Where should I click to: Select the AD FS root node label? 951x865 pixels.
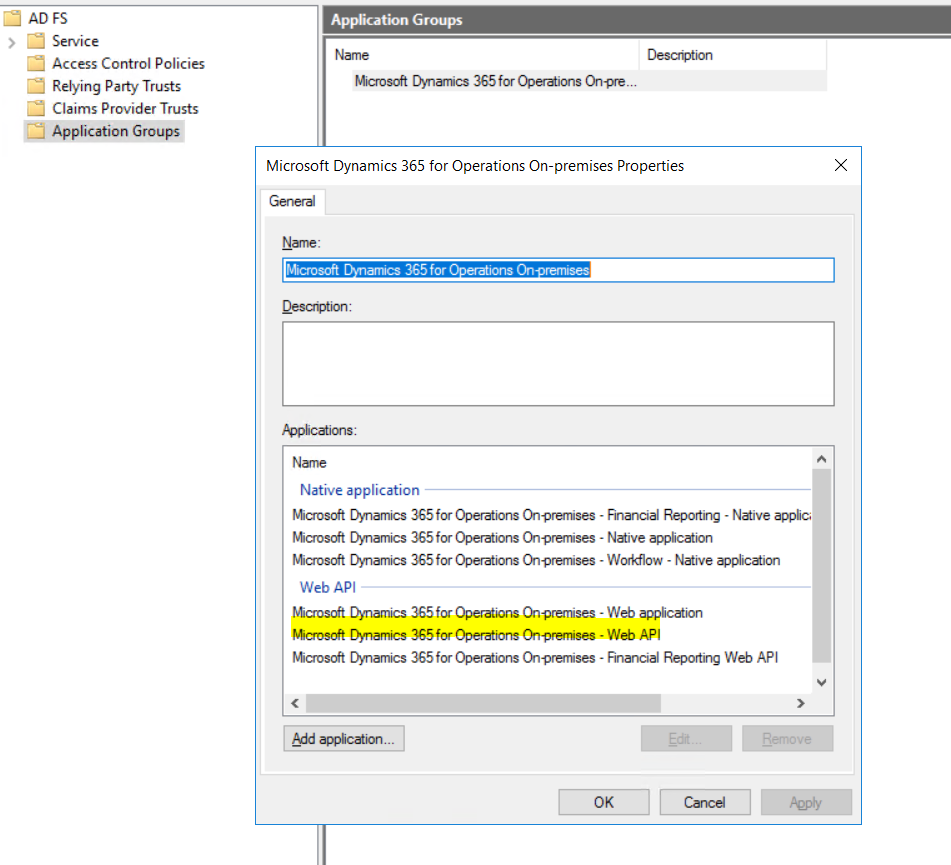pyautogui.click(x=48, y=18)
